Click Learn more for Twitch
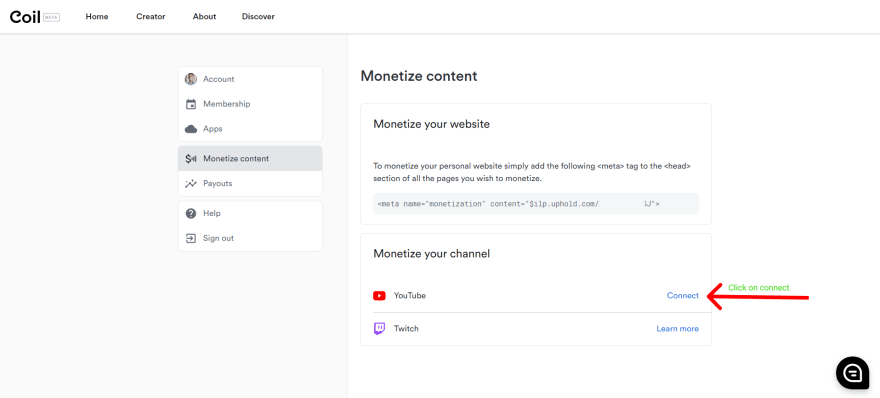The width and height of the screenshot is (880, 398). [677, 329]
